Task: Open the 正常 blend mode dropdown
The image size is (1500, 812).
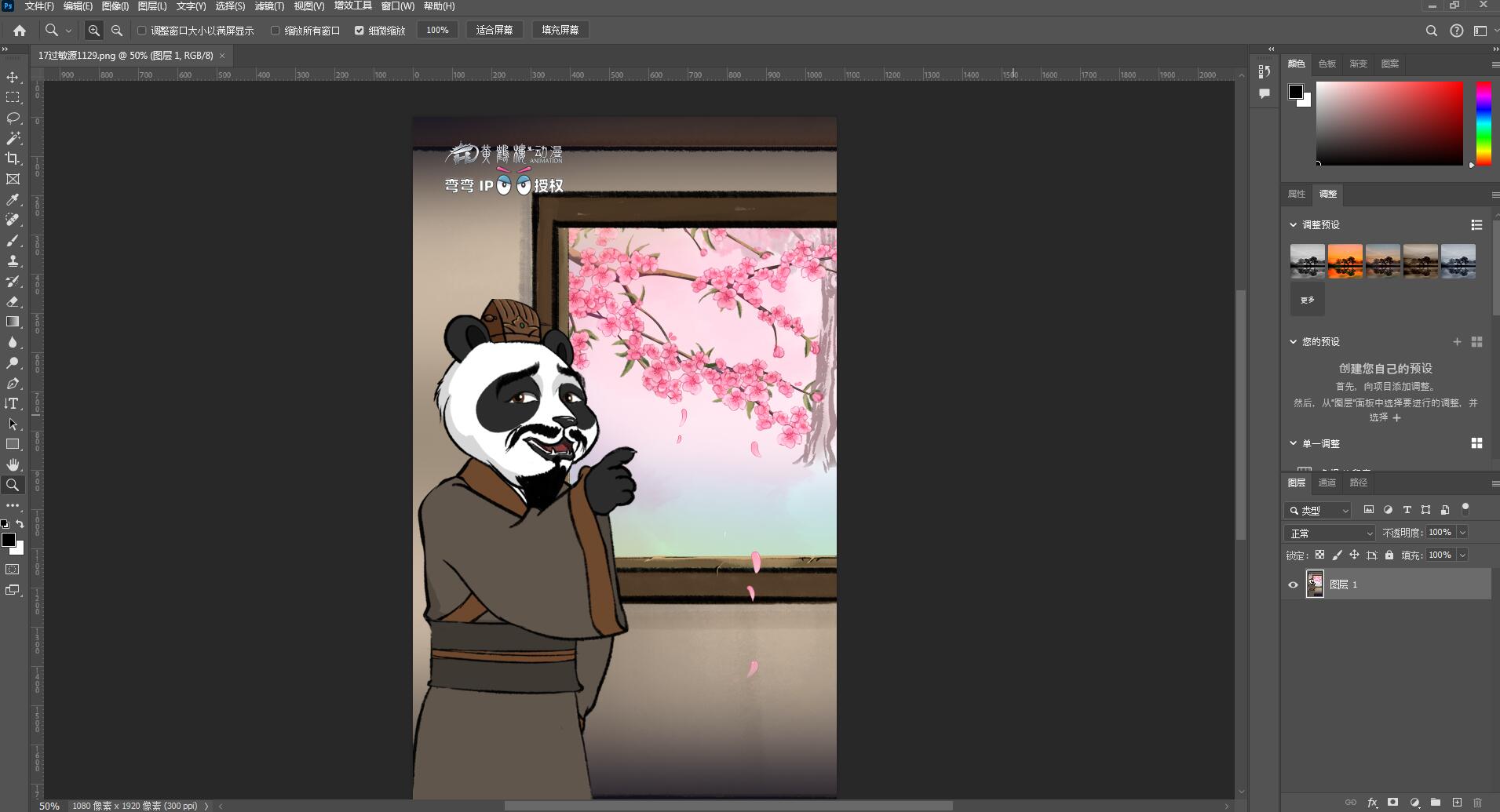Action: 1330,533
